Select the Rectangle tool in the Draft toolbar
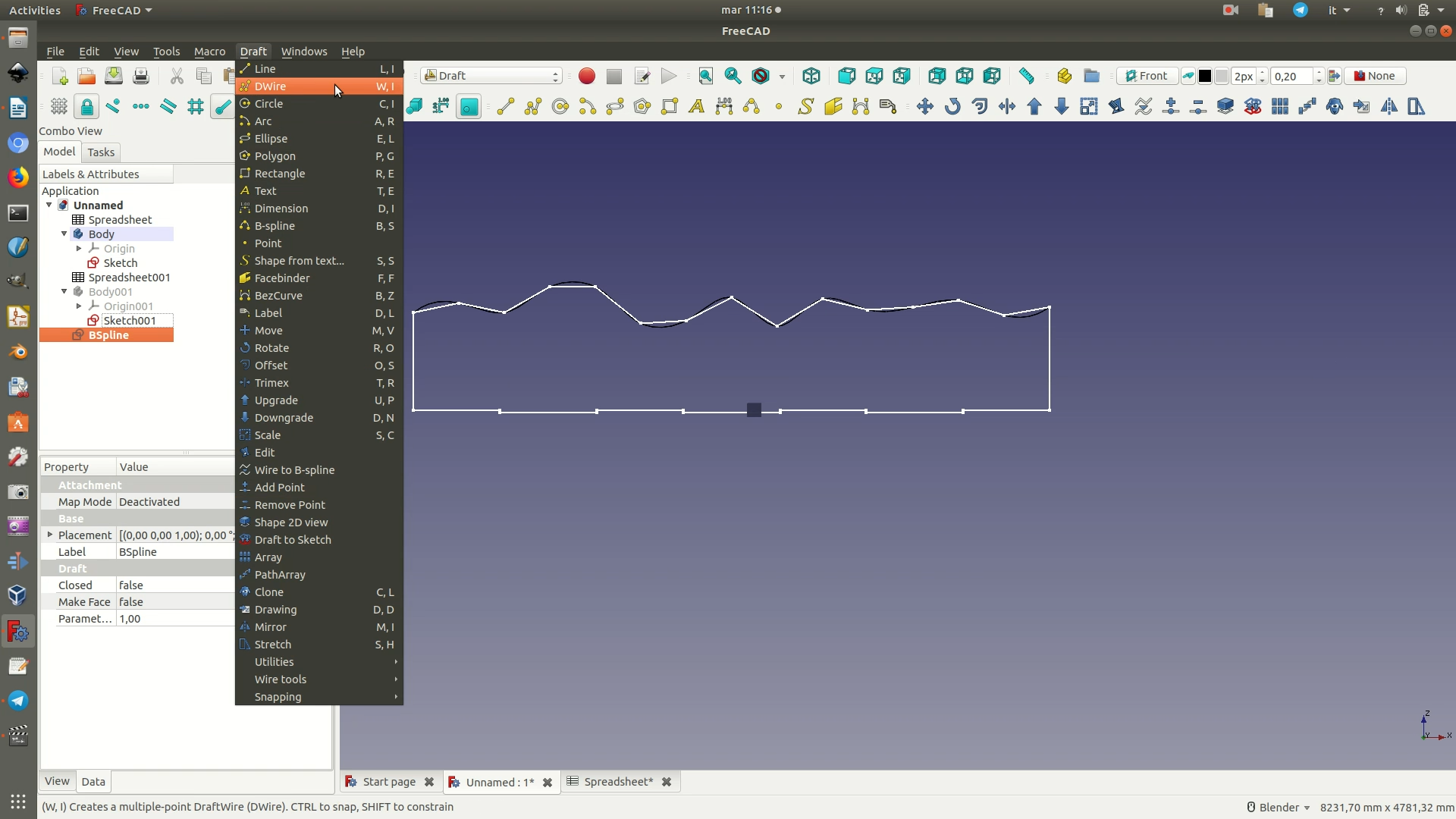 (670, 107)
